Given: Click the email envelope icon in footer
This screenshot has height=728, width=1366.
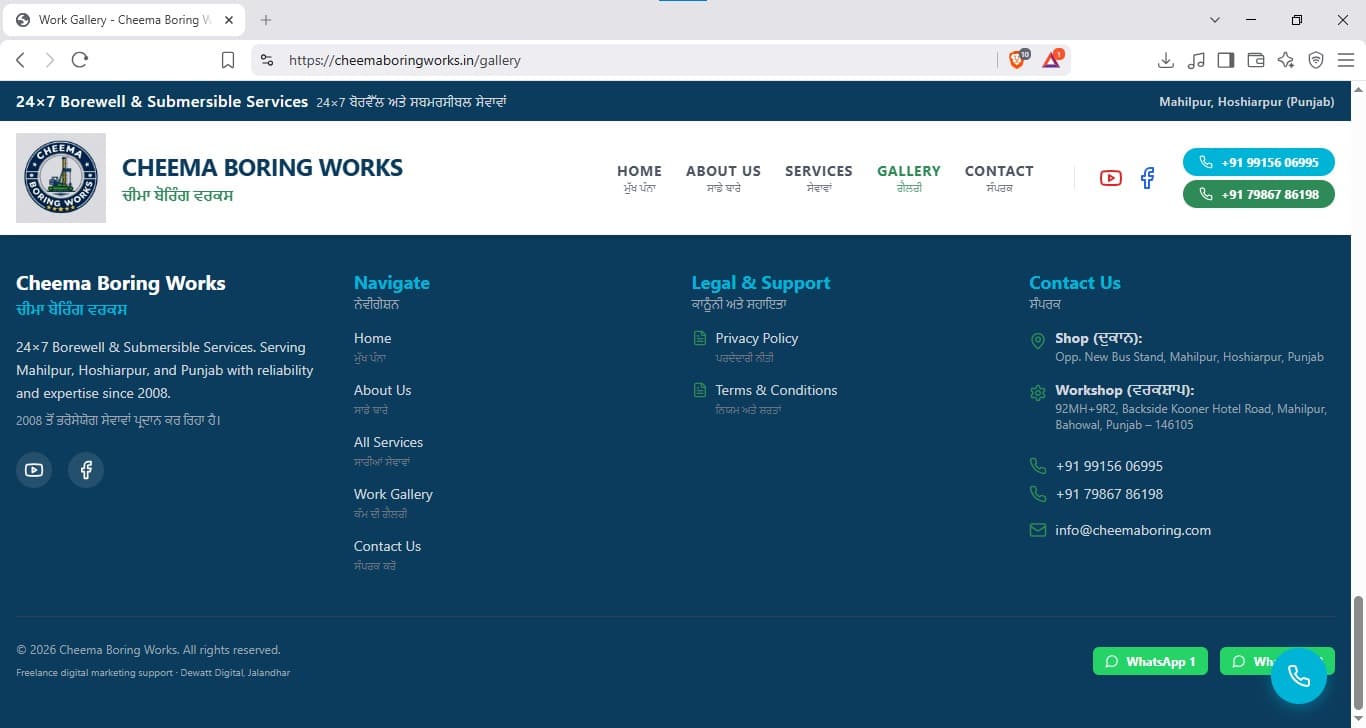Looking at the screenshot, I should pyautogui.click(x=1038, y=530).
